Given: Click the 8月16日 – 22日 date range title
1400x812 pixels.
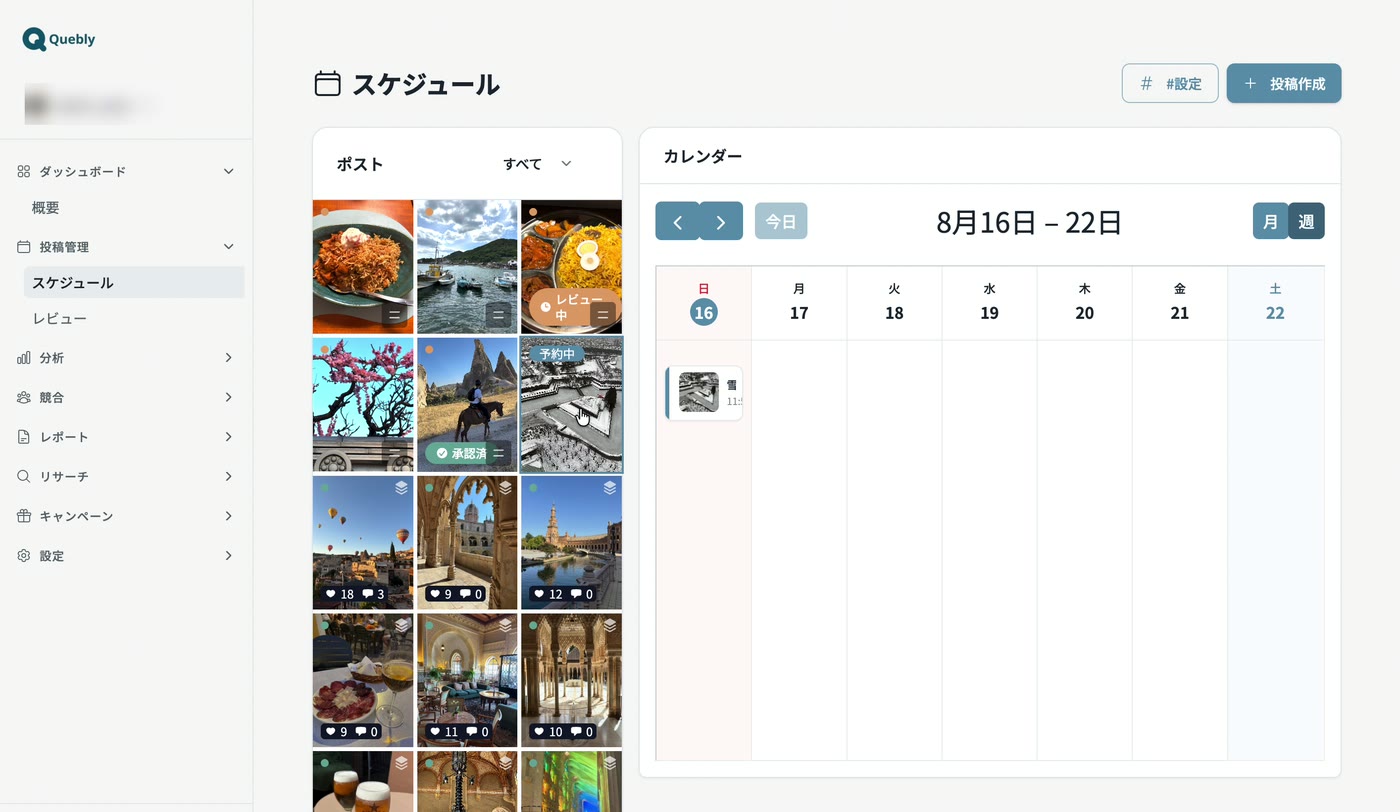Looking at the screenshot, I should [1029, 222].
